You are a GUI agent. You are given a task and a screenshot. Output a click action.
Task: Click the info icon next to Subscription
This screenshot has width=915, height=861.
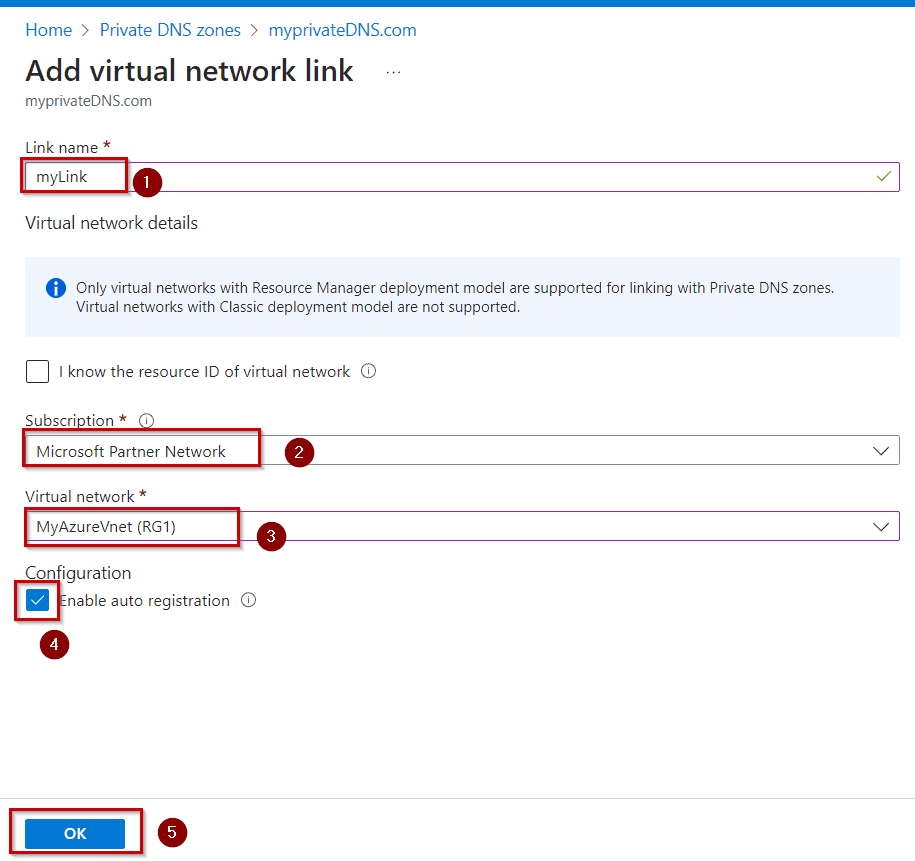click(148, 421)
